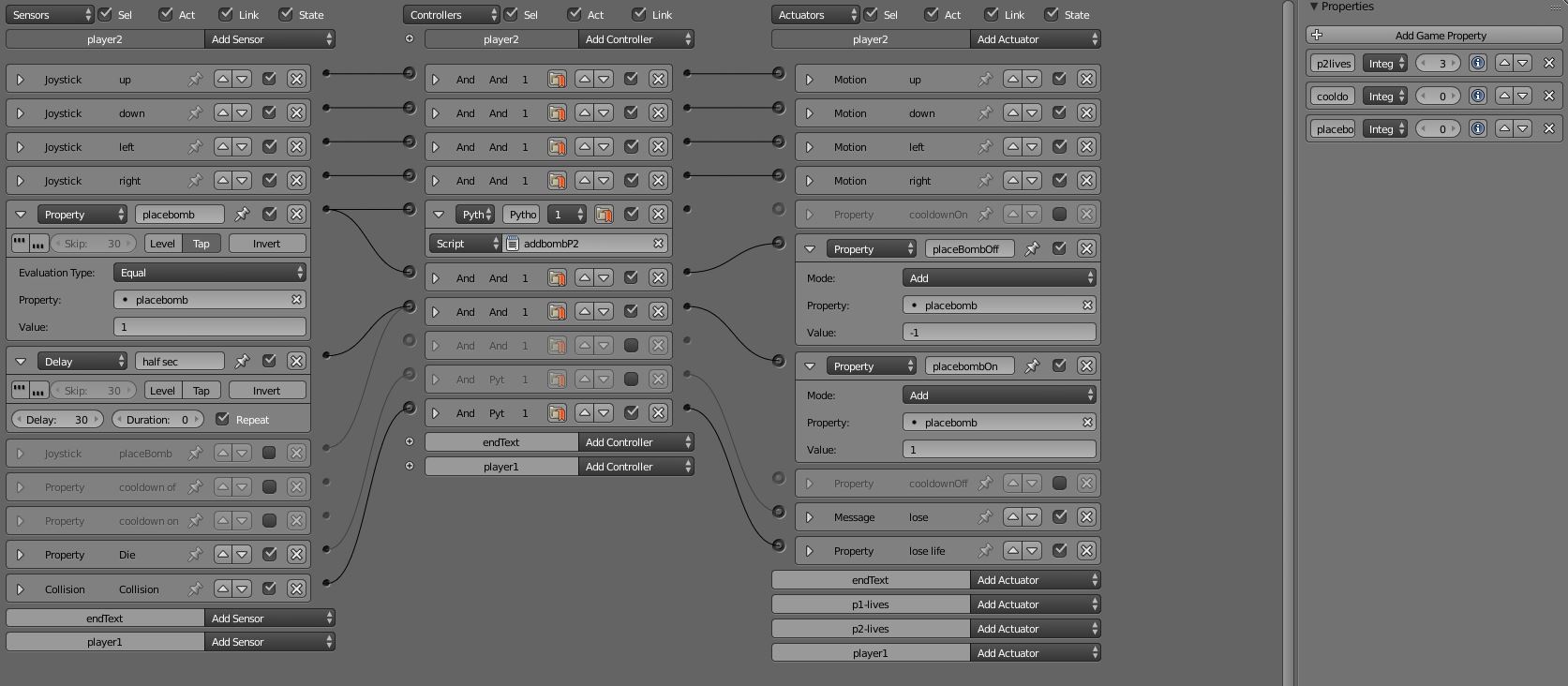Deactivate the Joystick up sensor checkbox
The image size is (1568, 686).
coord(269,80)
